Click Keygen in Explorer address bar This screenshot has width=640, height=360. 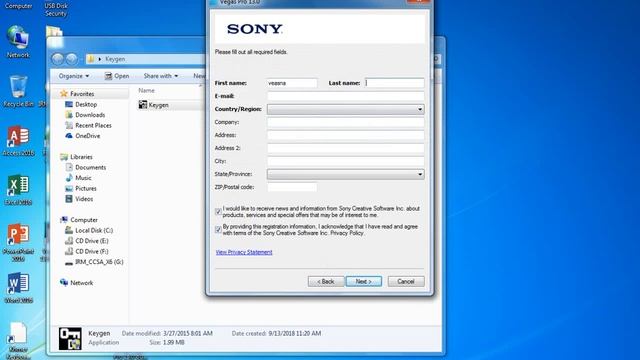coord(115,59)
